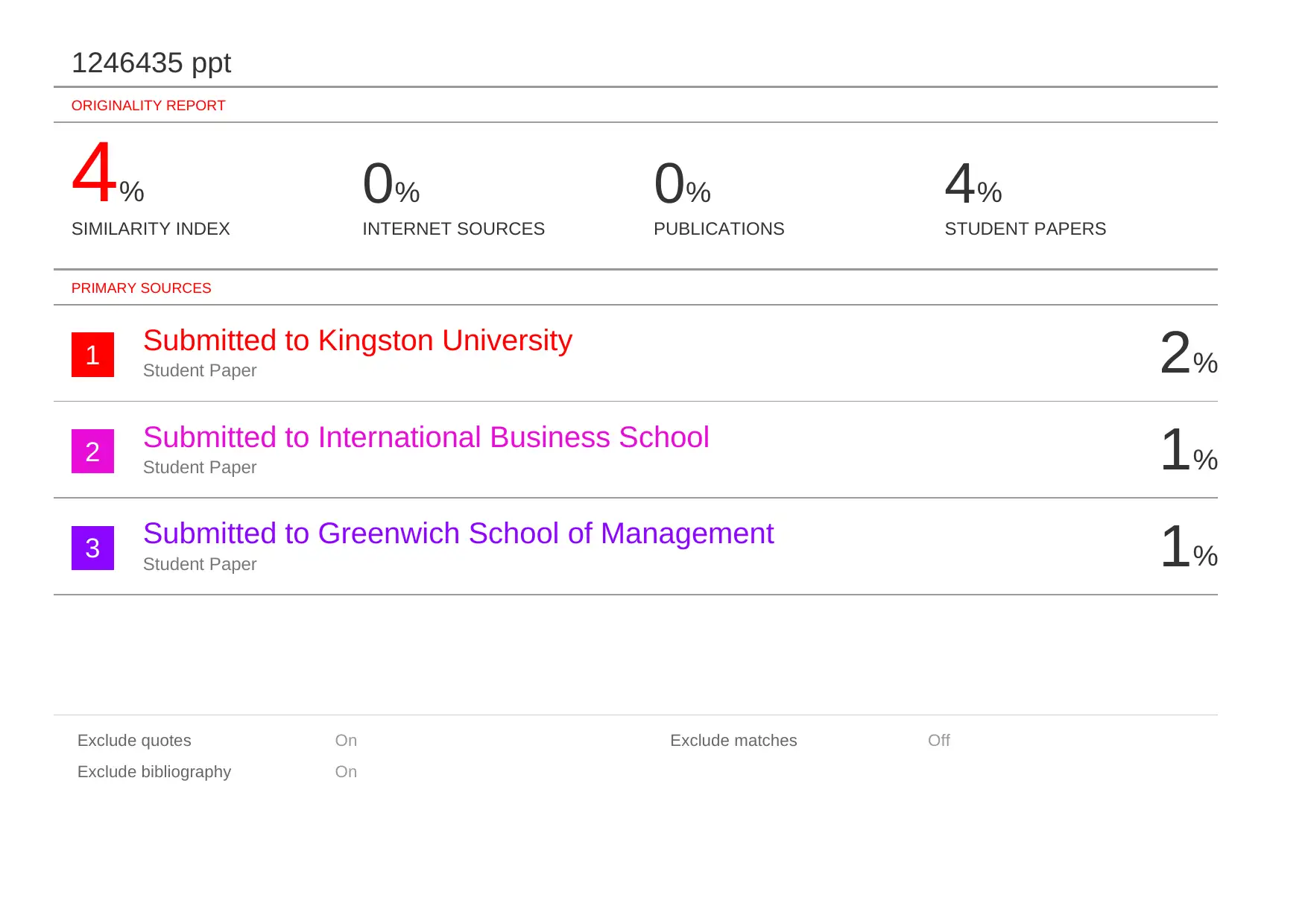This screenshot has width=1308, height=924.
Task: Click Student Paper under Kingston University
Action: point(200,371)
